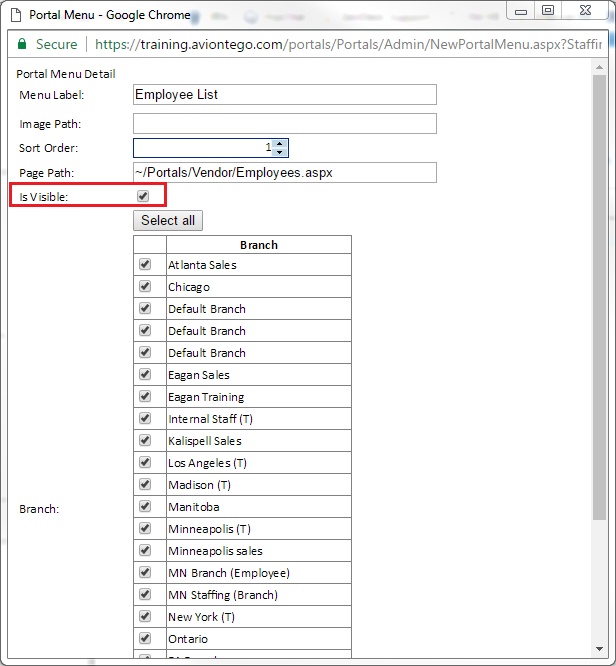Uncheck the Eagan Training branch checkbox

coord(145,396)
